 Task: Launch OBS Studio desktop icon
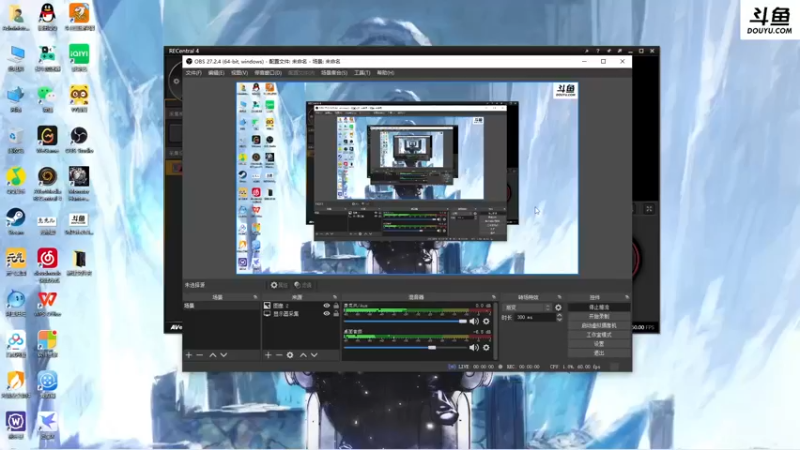(79, 140)
